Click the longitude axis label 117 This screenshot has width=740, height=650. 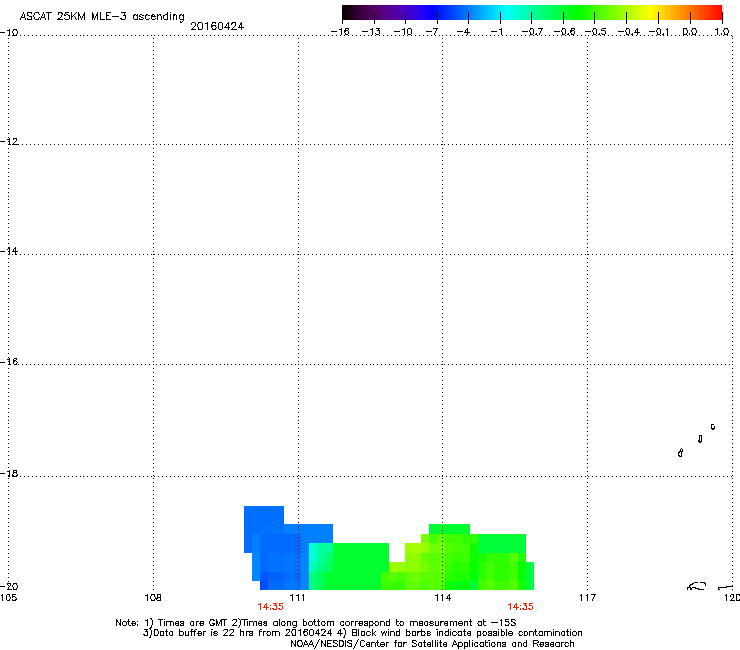(588, 598)
